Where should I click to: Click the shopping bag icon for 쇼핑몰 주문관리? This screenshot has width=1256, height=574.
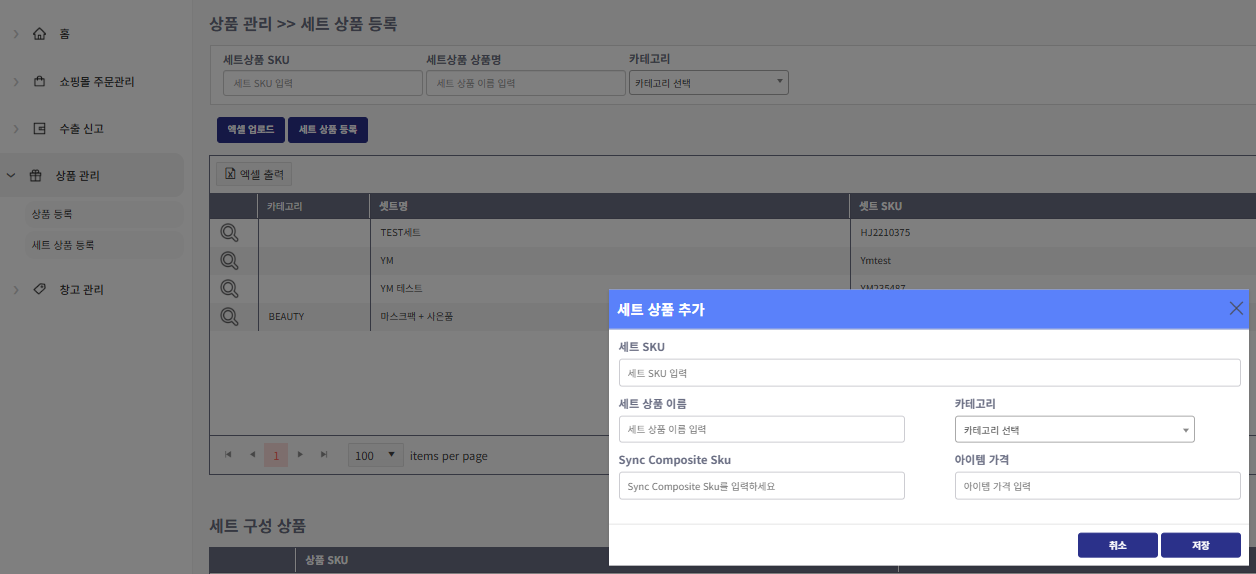point(39,81)
